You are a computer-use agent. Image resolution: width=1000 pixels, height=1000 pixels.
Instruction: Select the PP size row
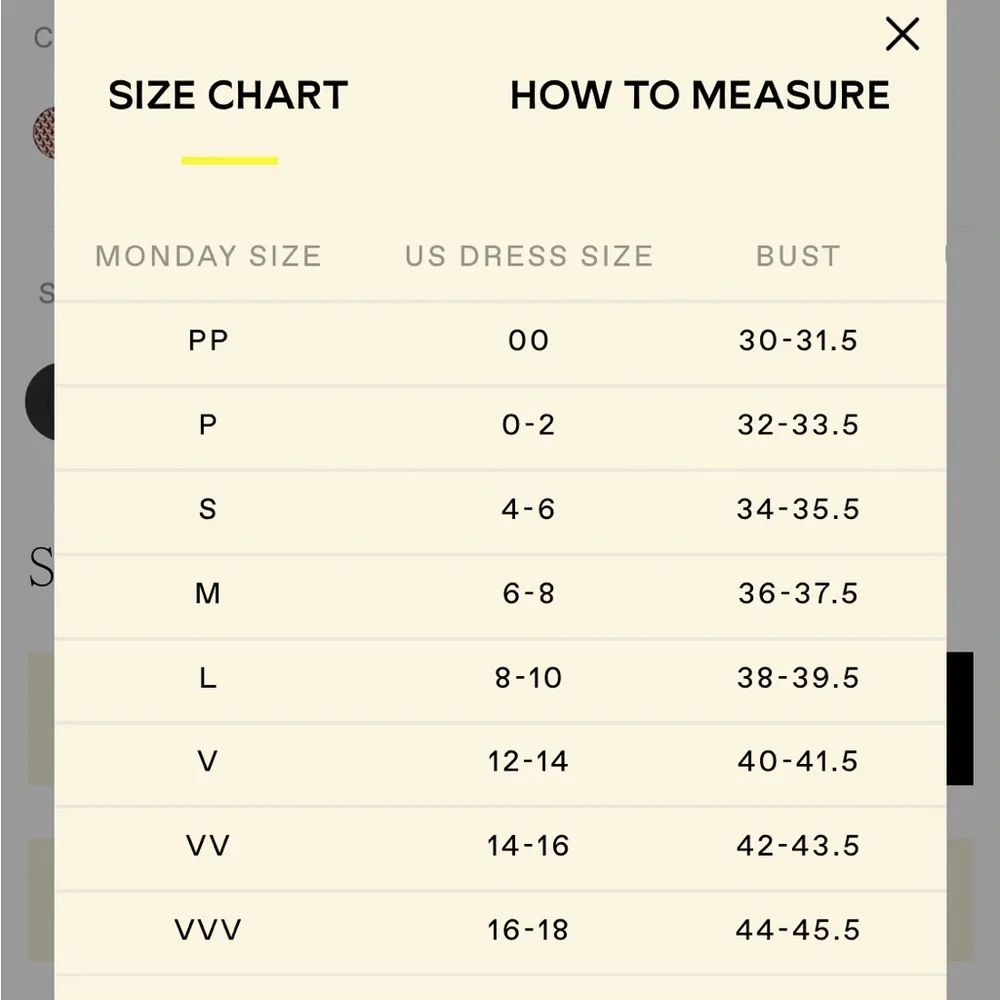(500, 341)
